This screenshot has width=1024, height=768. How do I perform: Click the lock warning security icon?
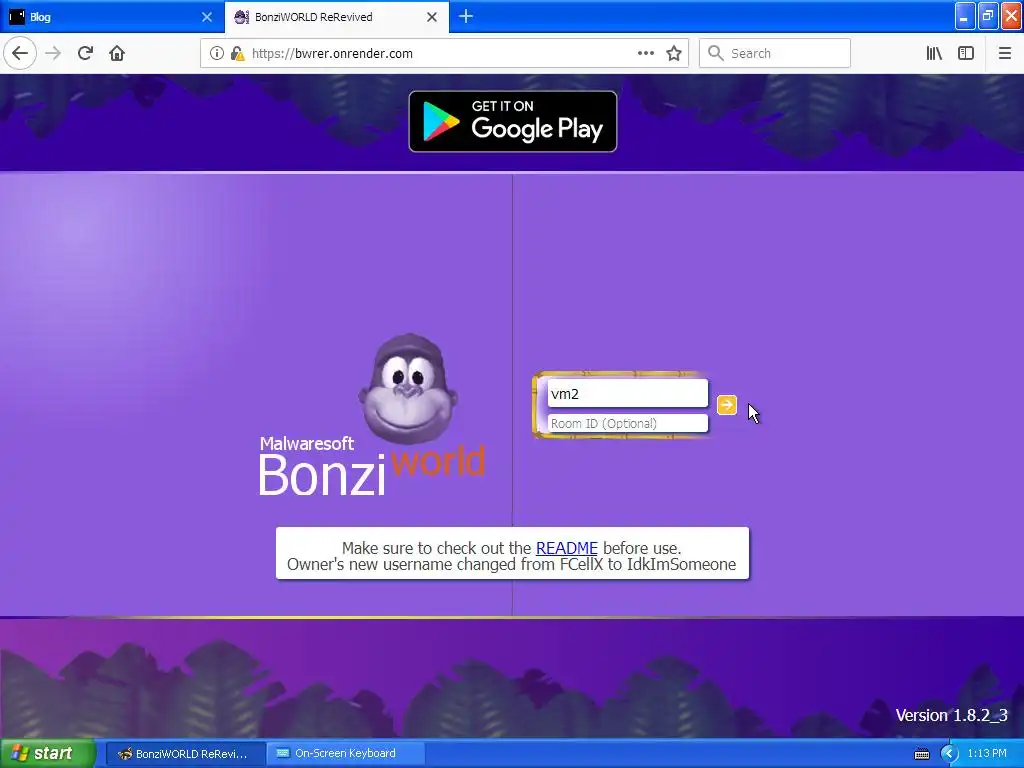(x=237, y=53)
